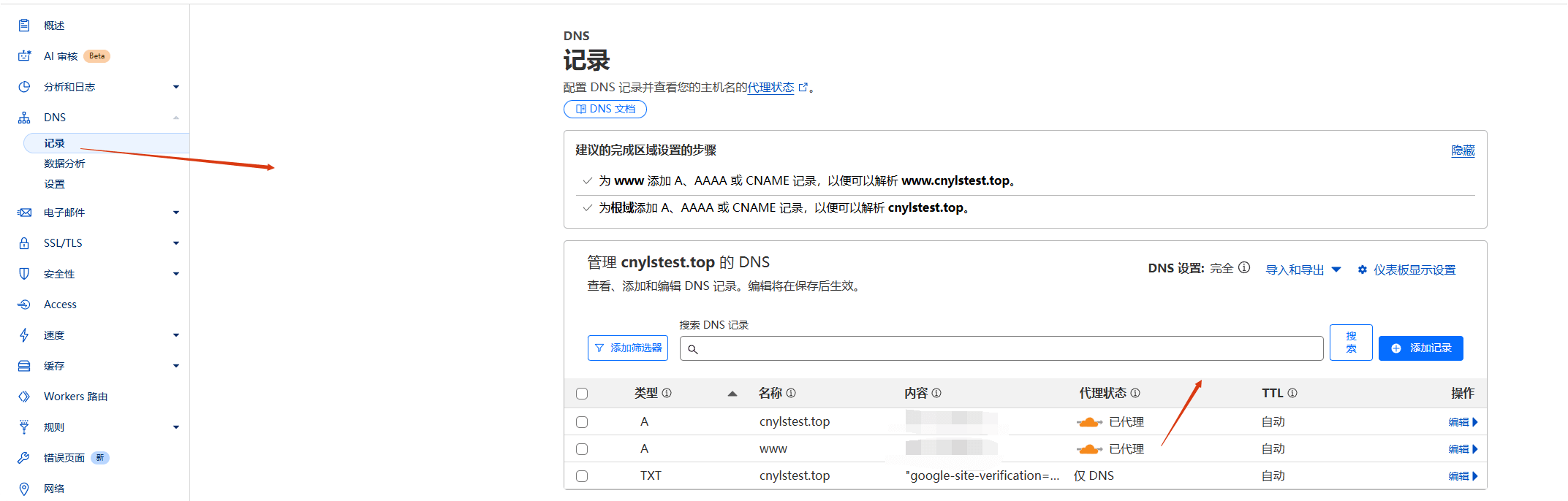Viewport: 1568px width, 501px height.
Task: Focus the 搜索 DNS 记录 input field
Action: pos(1001,348)
